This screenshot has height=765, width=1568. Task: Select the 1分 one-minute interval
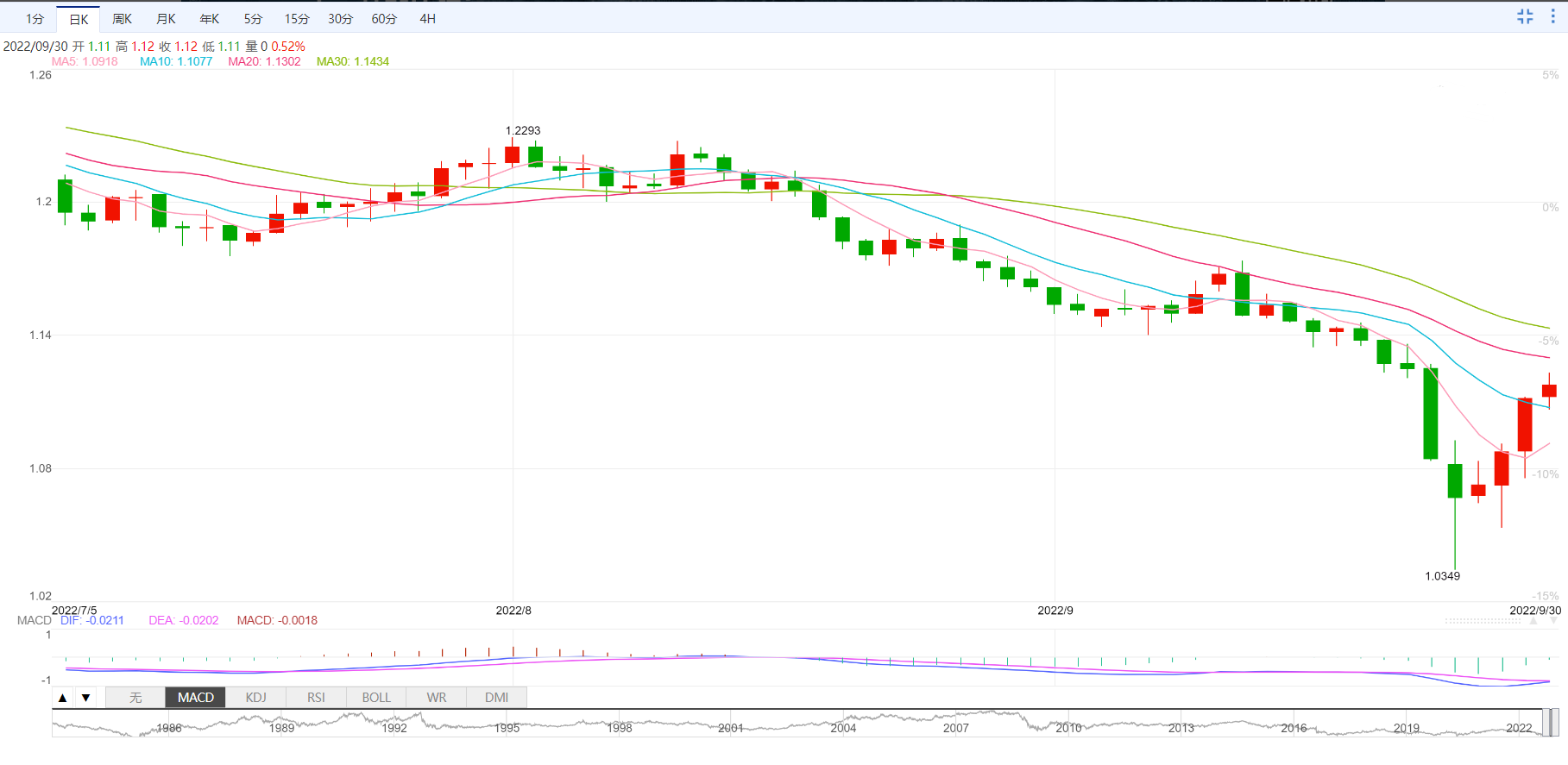coord(35,19)
